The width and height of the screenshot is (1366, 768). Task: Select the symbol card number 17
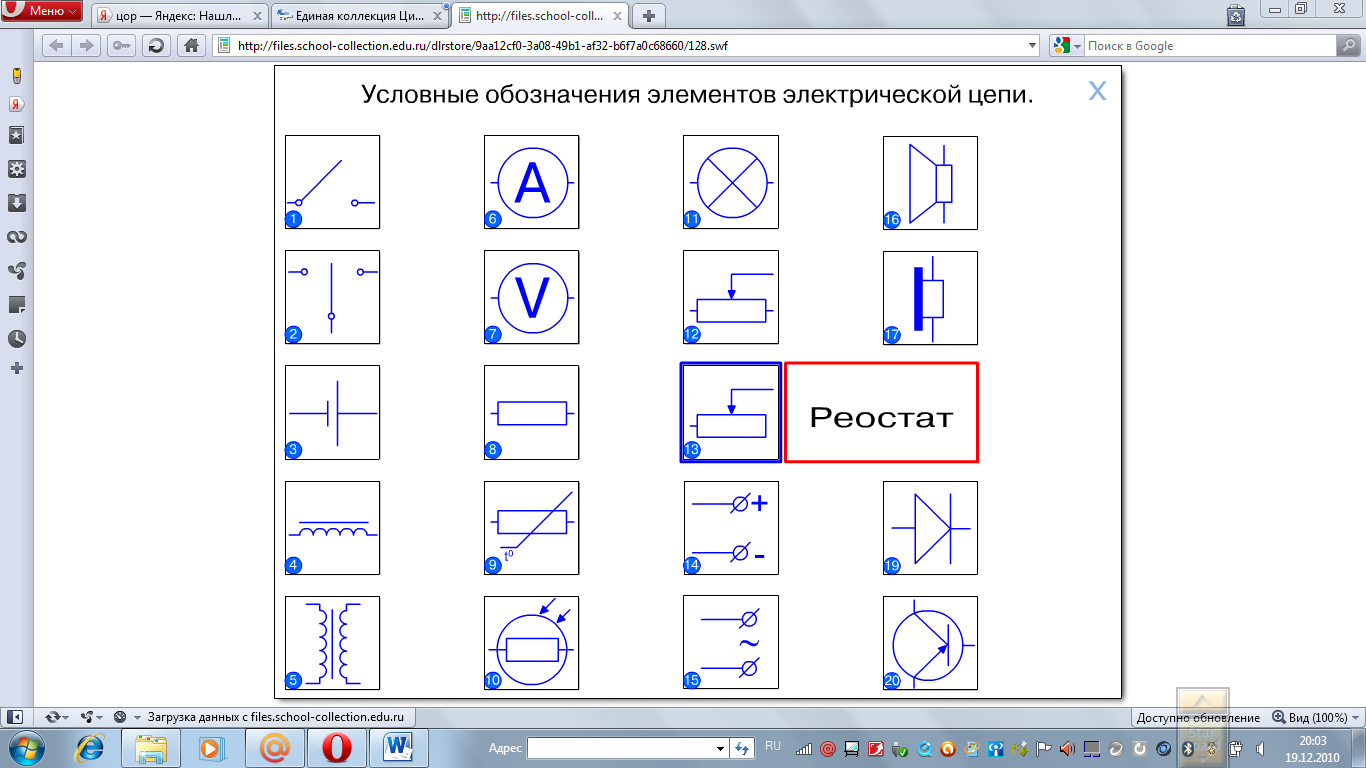point(930,297)
